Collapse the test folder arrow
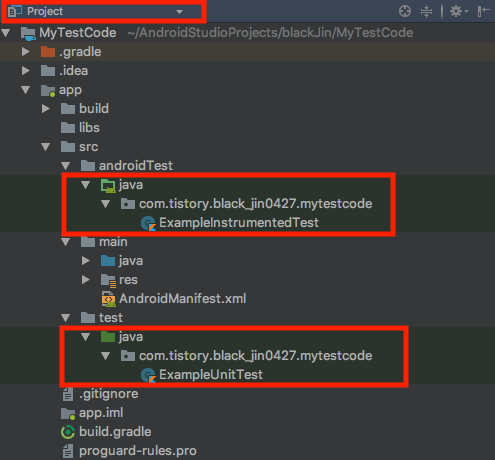This screenshot has height=460, width=495. tap(66, 318)
